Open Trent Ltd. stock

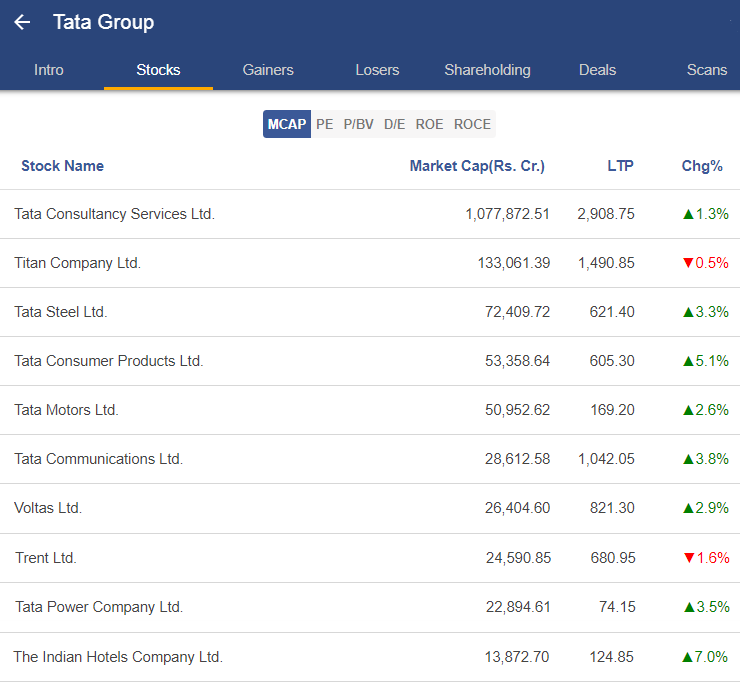(46, 558)
